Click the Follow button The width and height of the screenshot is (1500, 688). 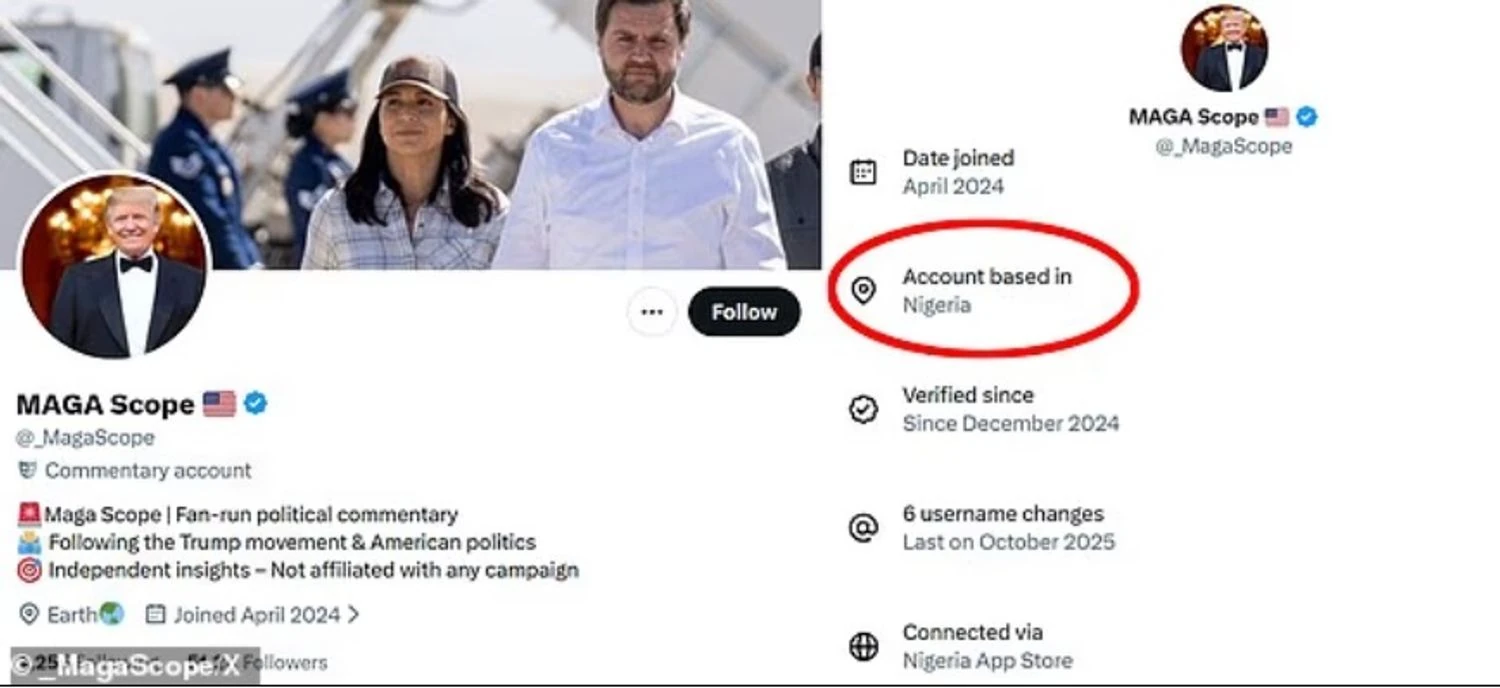[744, 312]
